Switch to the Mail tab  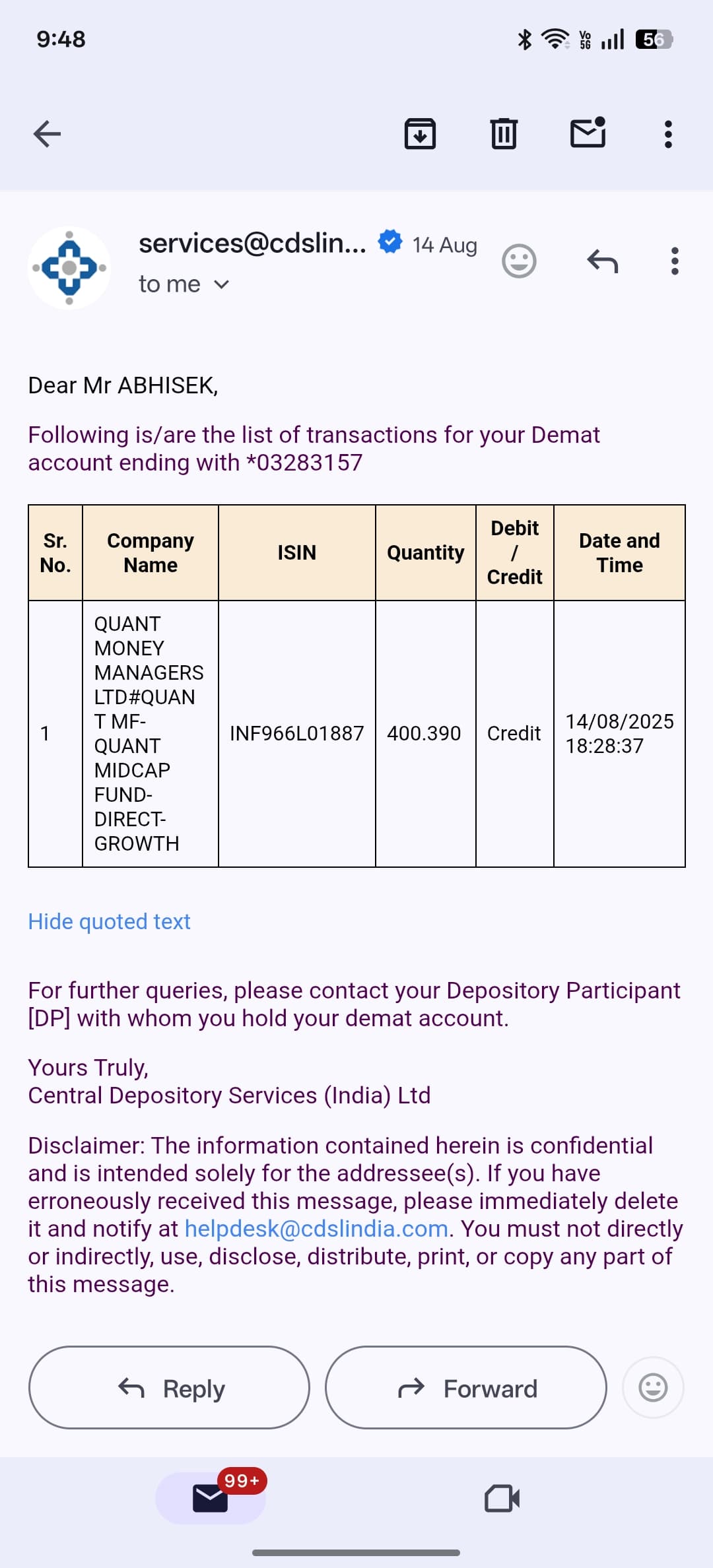211,1498
